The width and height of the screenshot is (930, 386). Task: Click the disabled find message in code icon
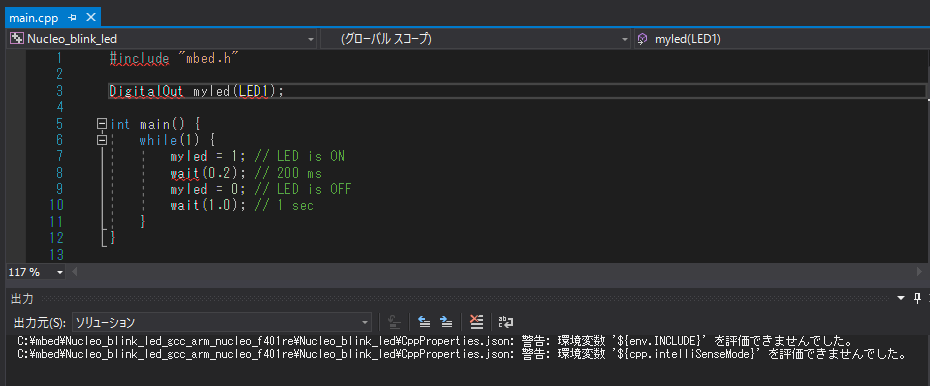[394, 322]
